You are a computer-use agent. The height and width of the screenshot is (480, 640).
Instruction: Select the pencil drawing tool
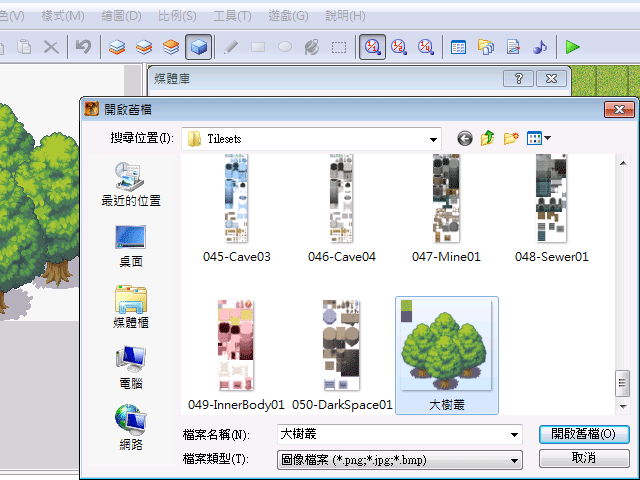(231, 47)
